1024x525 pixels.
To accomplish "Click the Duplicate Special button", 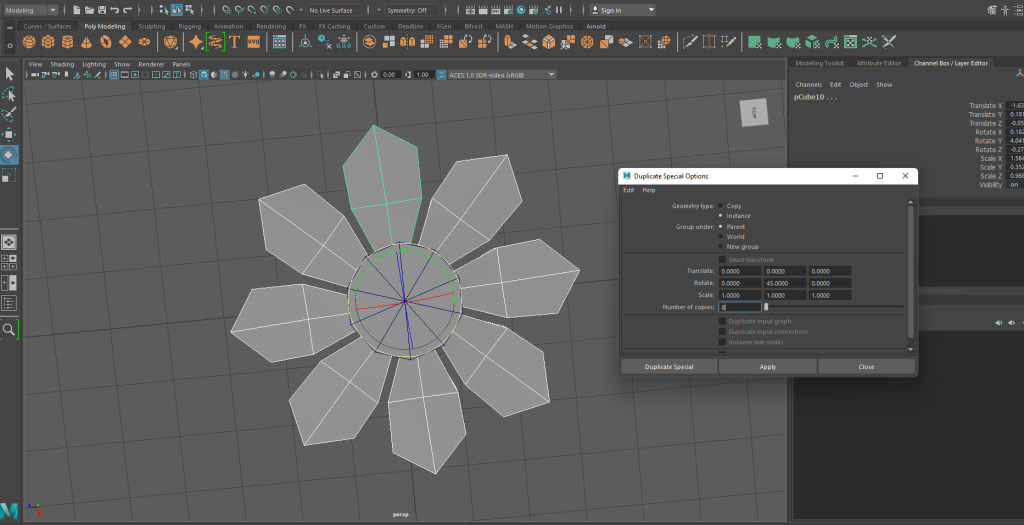I will pyautogui.click(x=669, y=367).
